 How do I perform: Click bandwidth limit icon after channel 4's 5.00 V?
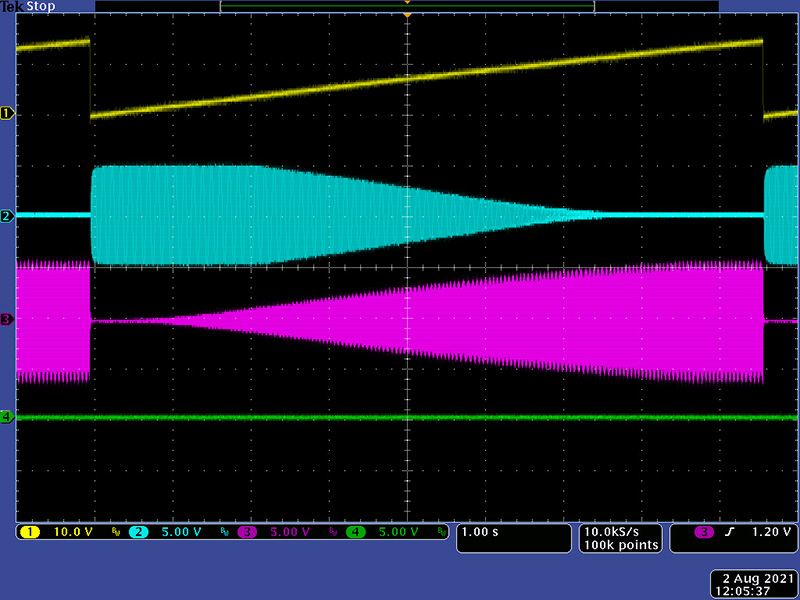[x=441, y=532]
